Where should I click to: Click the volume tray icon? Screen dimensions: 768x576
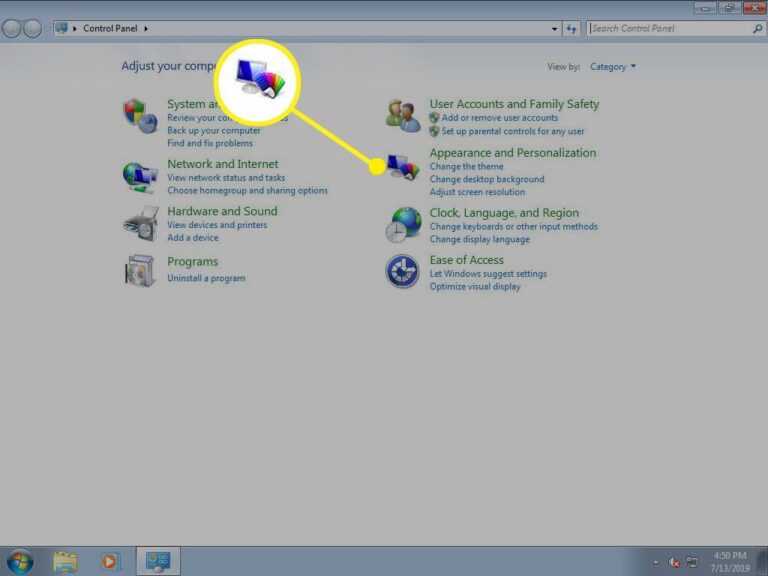(674, 563)
